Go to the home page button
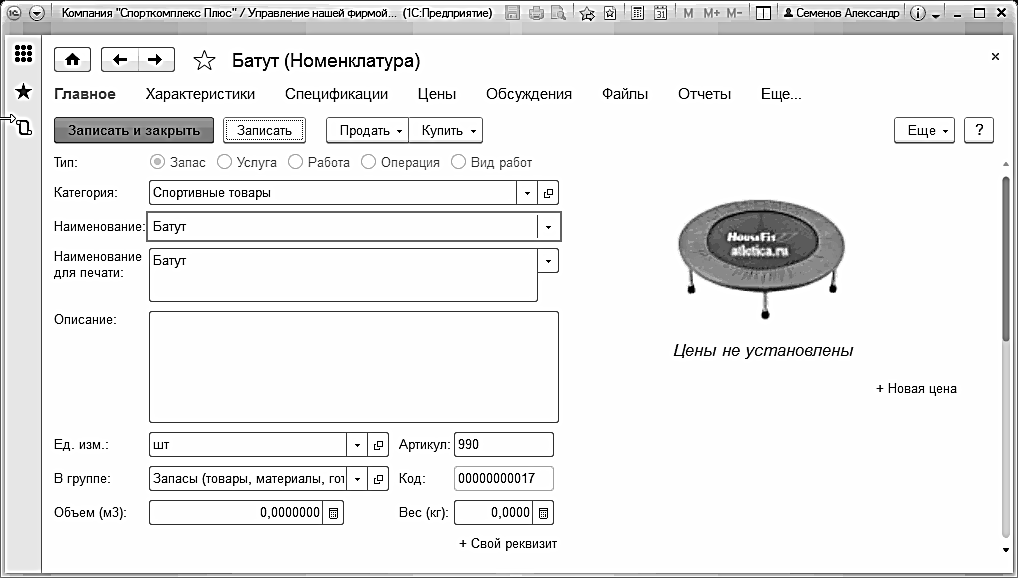This screenshot has width=1018, height=578. (x=72, y=60)
